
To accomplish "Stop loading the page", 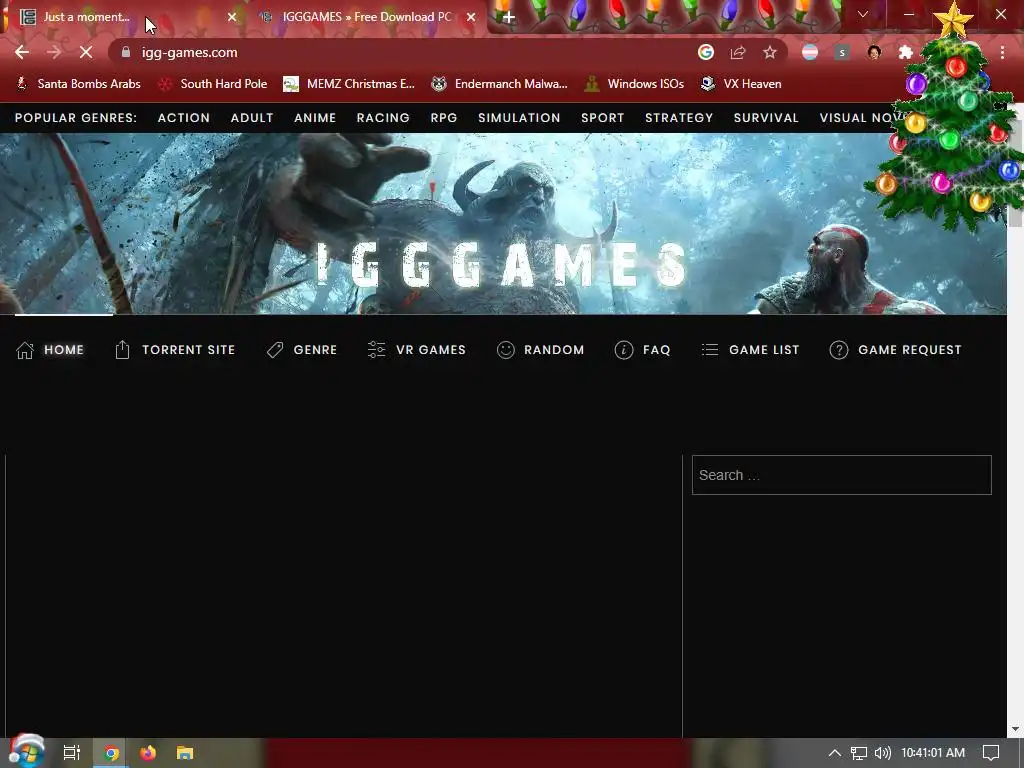I will pyautogui.click(x=86, y=52).
